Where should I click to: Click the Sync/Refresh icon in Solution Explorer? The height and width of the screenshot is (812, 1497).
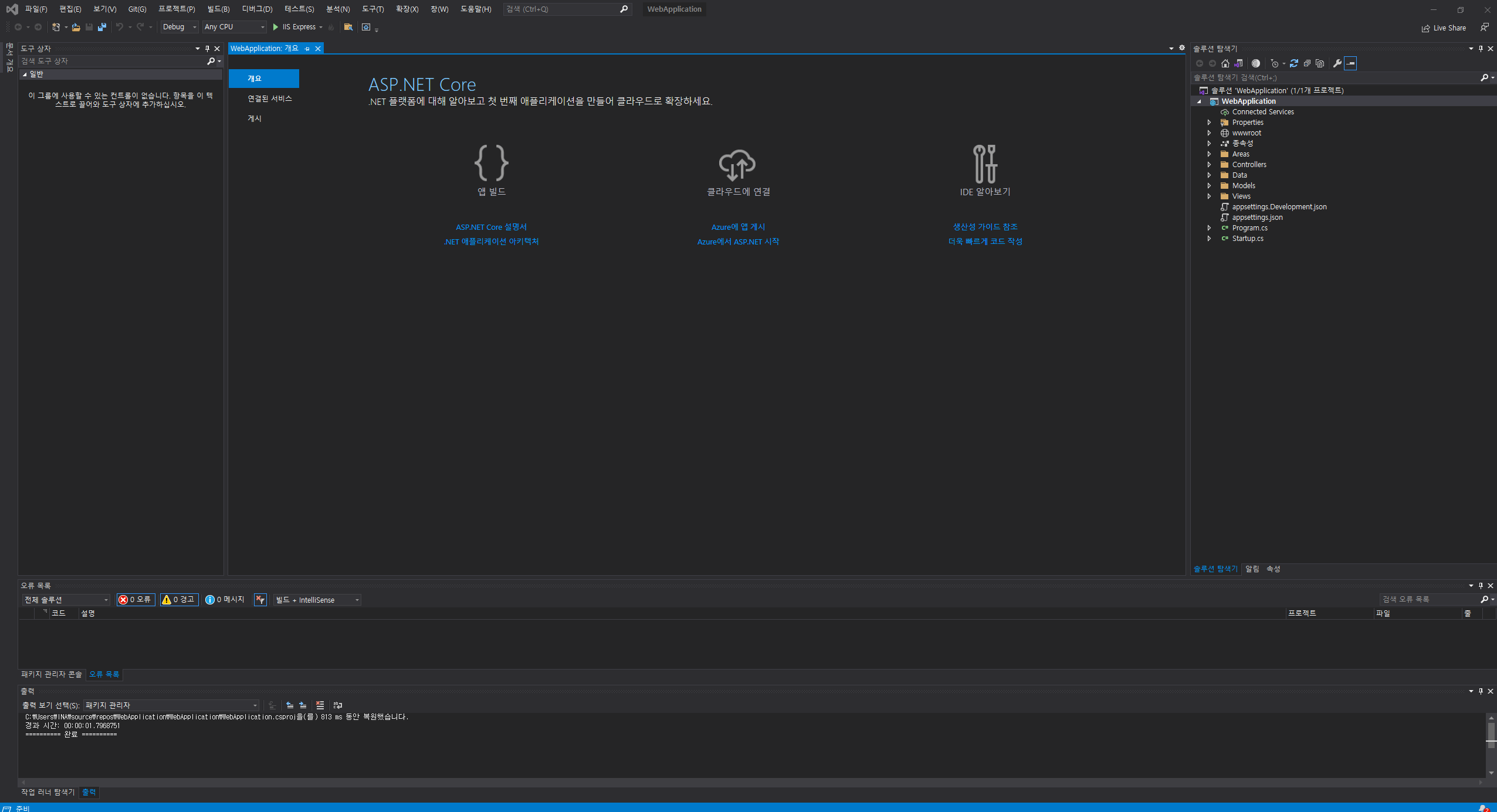click(1293, 63)
